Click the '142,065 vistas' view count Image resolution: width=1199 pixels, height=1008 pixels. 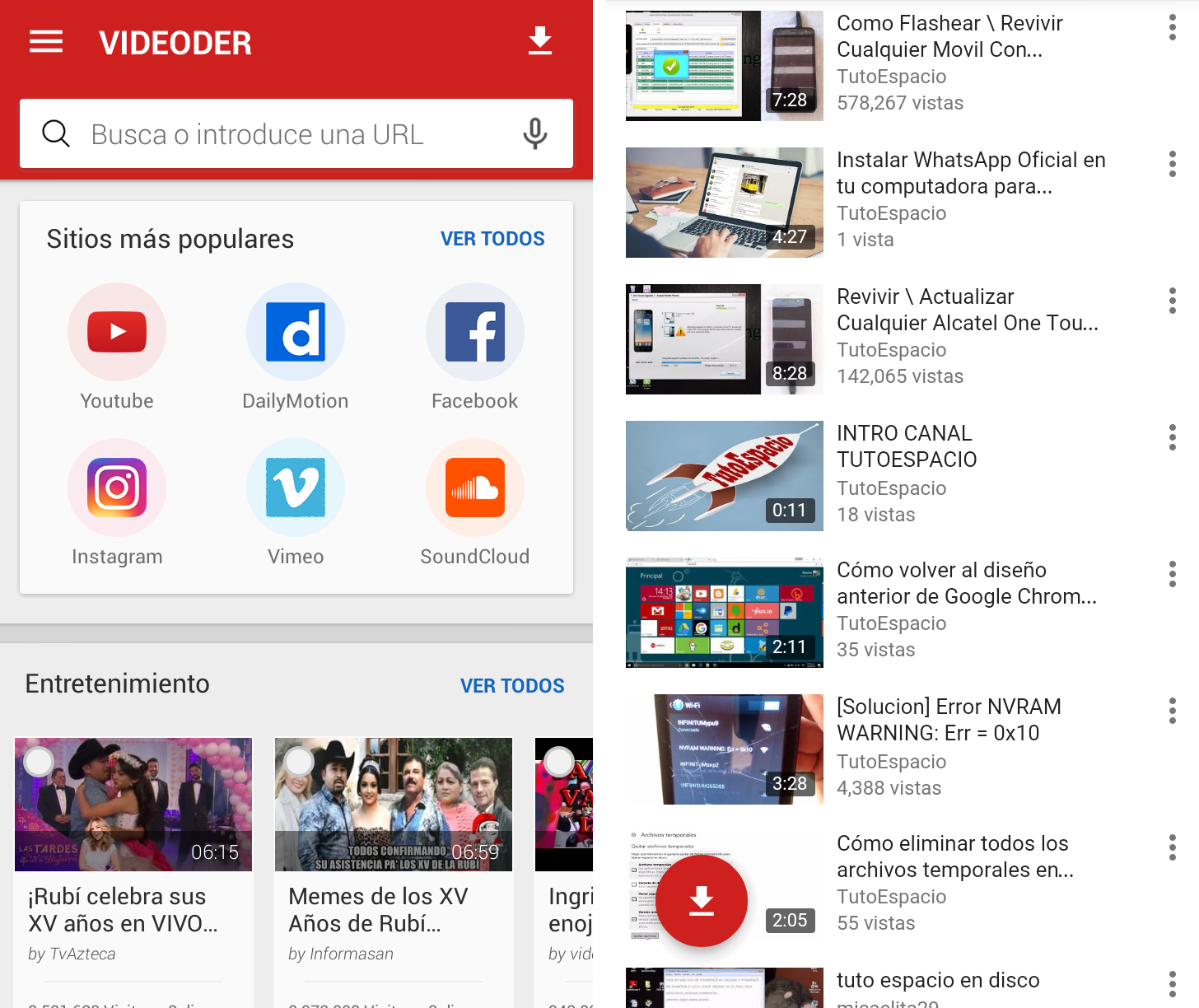click(x=900, y=376)
